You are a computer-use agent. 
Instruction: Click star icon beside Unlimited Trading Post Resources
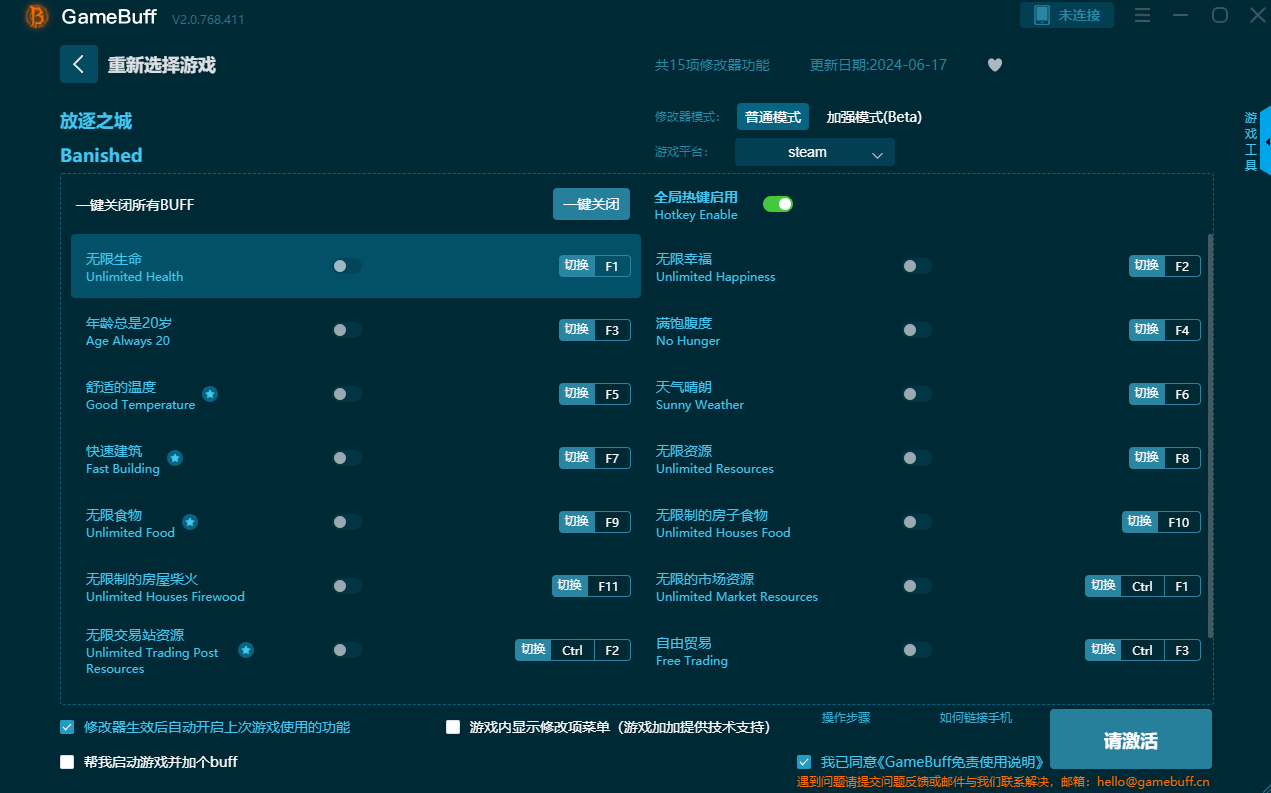246,650
